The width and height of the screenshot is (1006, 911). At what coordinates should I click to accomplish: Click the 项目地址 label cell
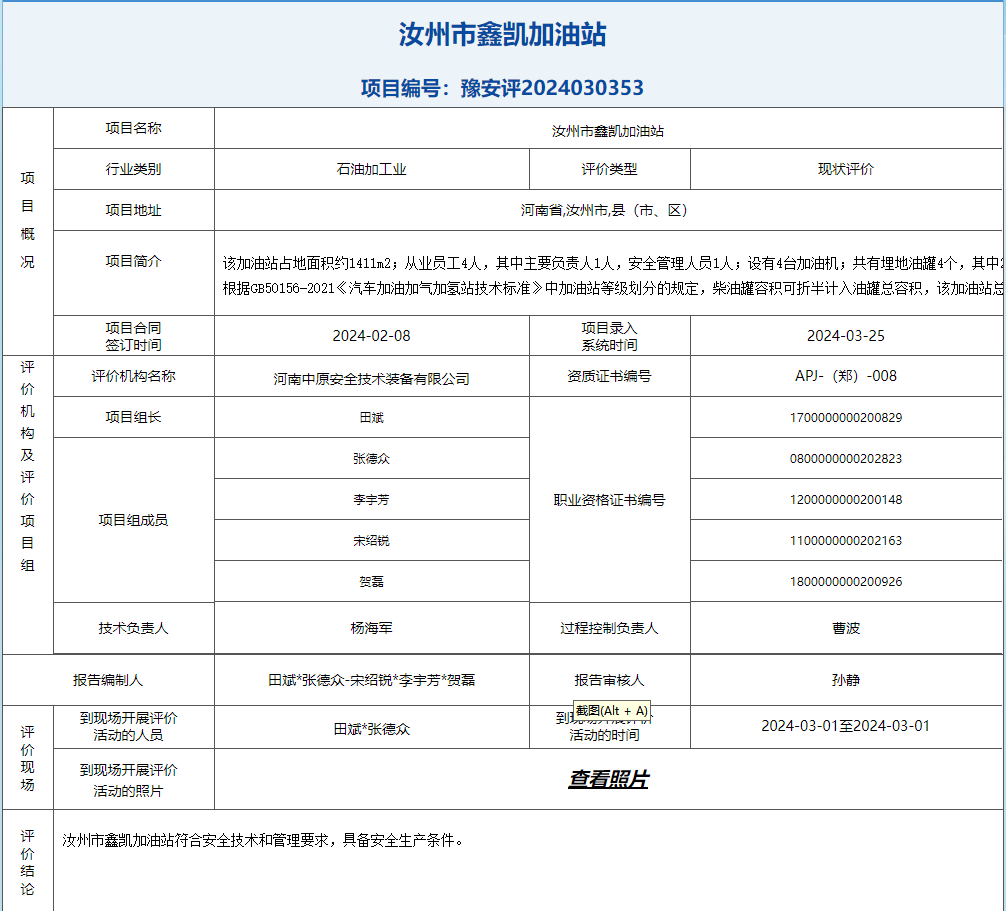click(x=133, y=210)
